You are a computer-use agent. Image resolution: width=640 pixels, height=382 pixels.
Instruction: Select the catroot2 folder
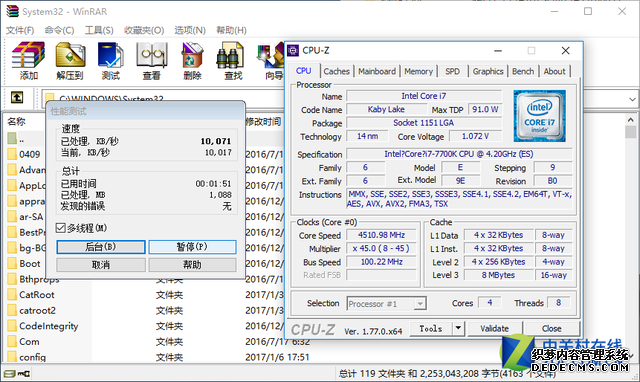31,310
